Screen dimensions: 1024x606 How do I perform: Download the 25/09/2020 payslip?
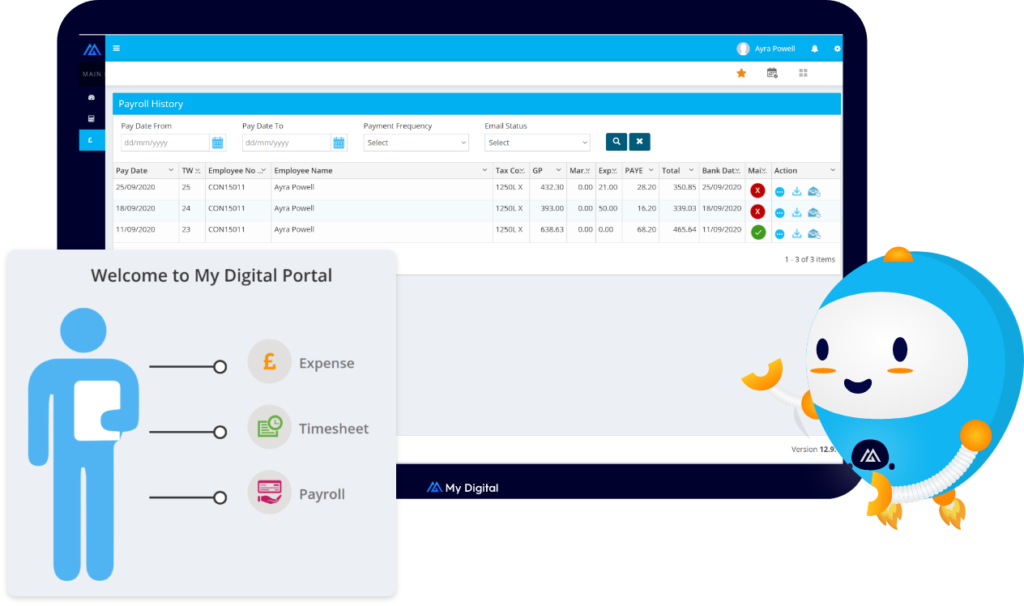pyautogui.click(x=797, y=191)
